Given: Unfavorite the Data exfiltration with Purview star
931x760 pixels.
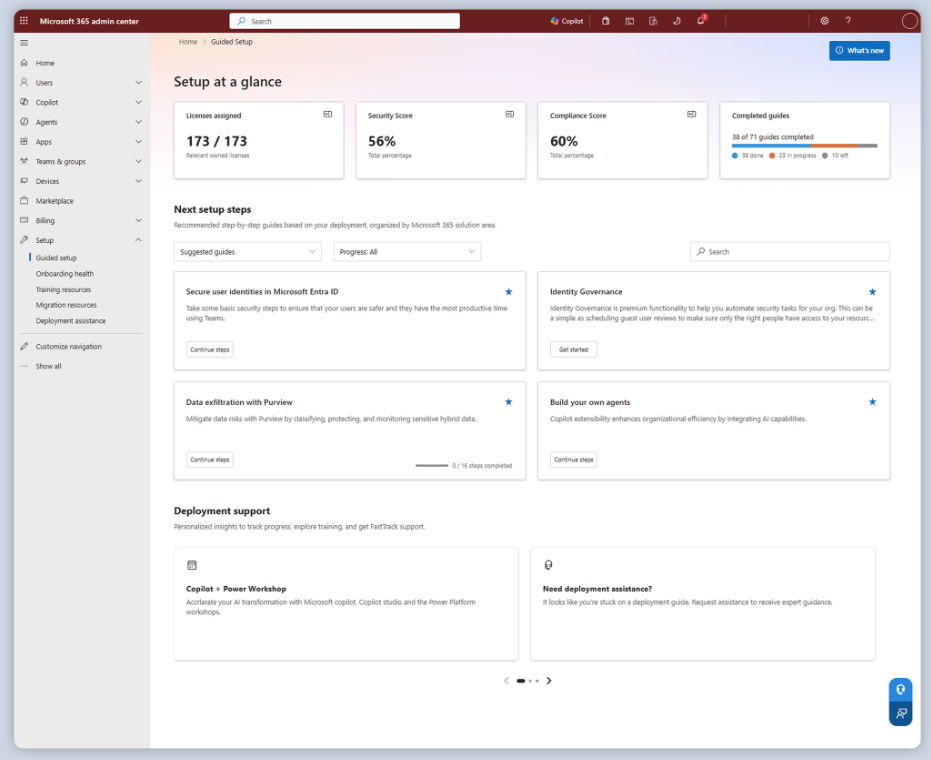Looking at the screenshot, I should pos(508,402).
